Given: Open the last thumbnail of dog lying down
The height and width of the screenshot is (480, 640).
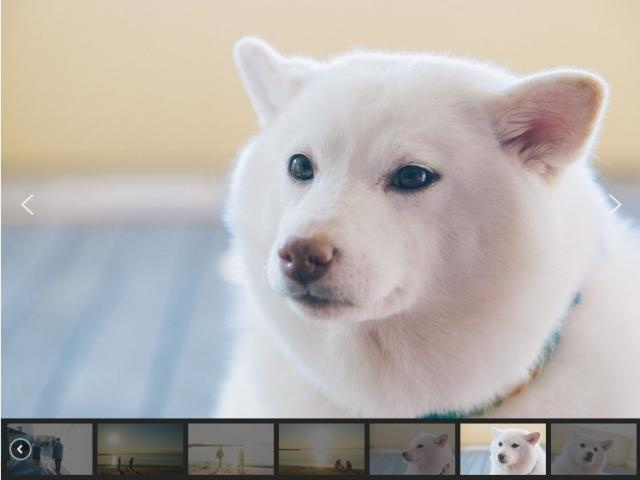Looking at the screenshot, I should click(x=593, y=449).
